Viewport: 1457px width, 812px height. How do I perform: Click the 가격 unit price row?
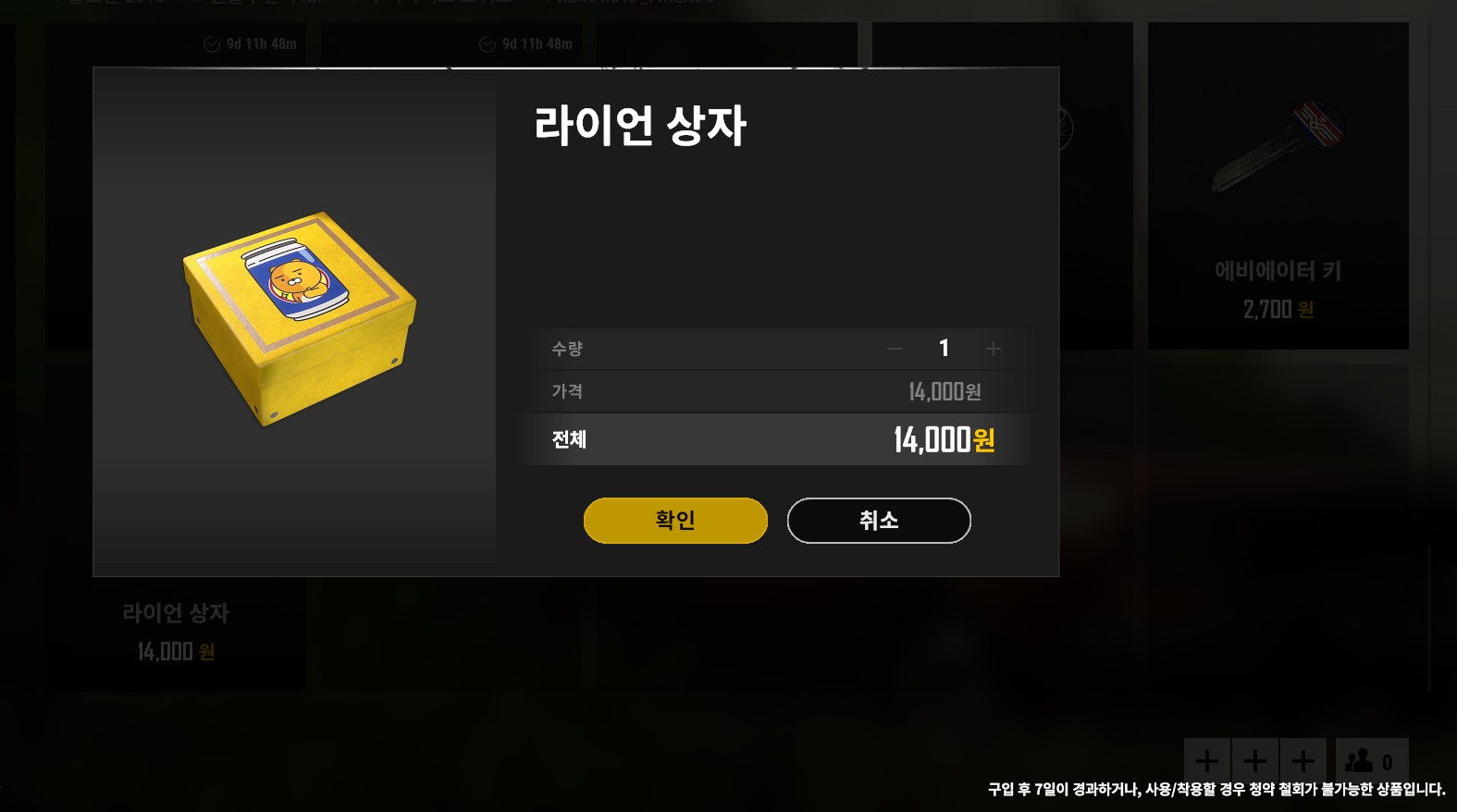(x=775, y=391)
